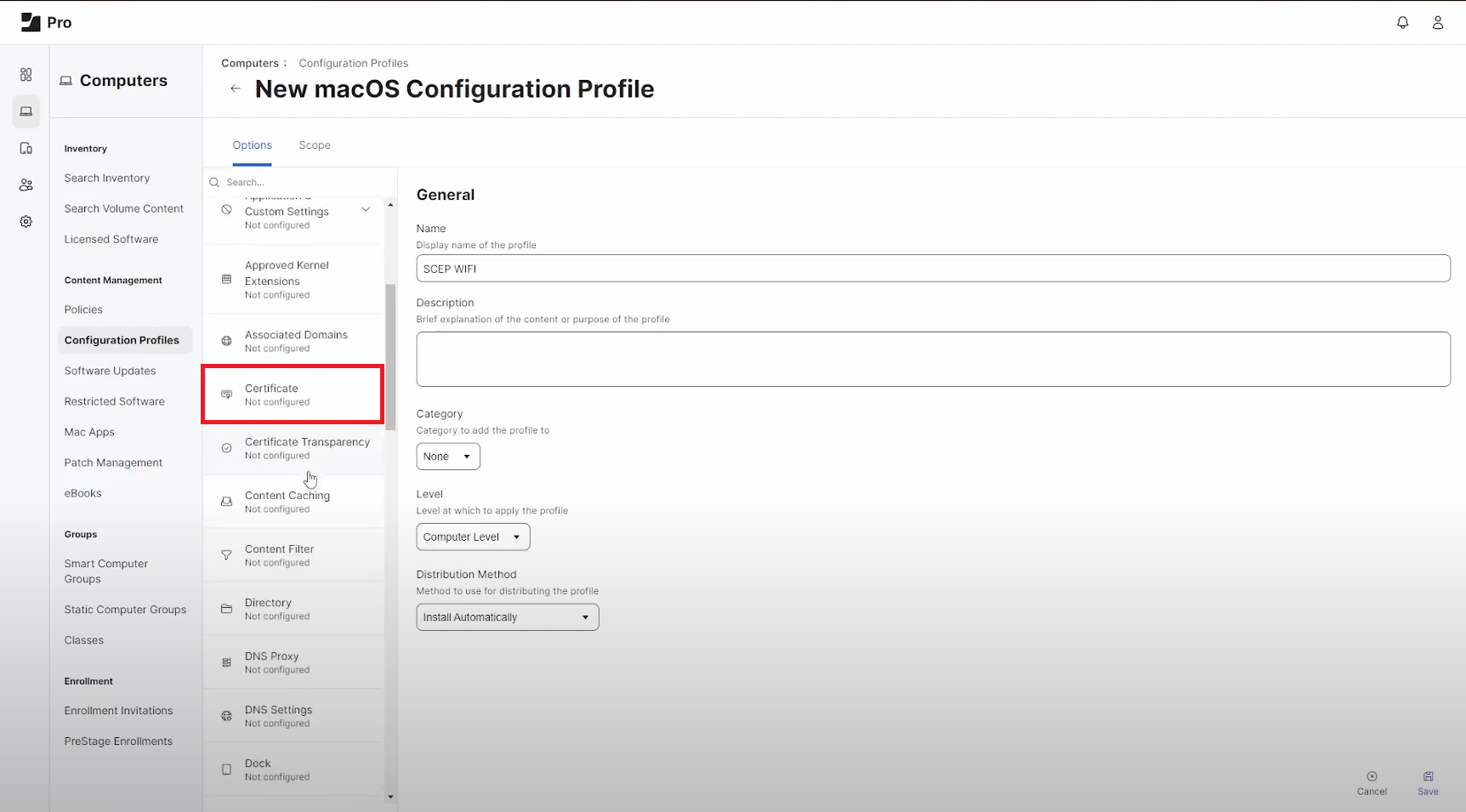The height and width of the screenshot is (812, 1466).
Task: Click the back arrow beside page title
Action: click(236, 88)
